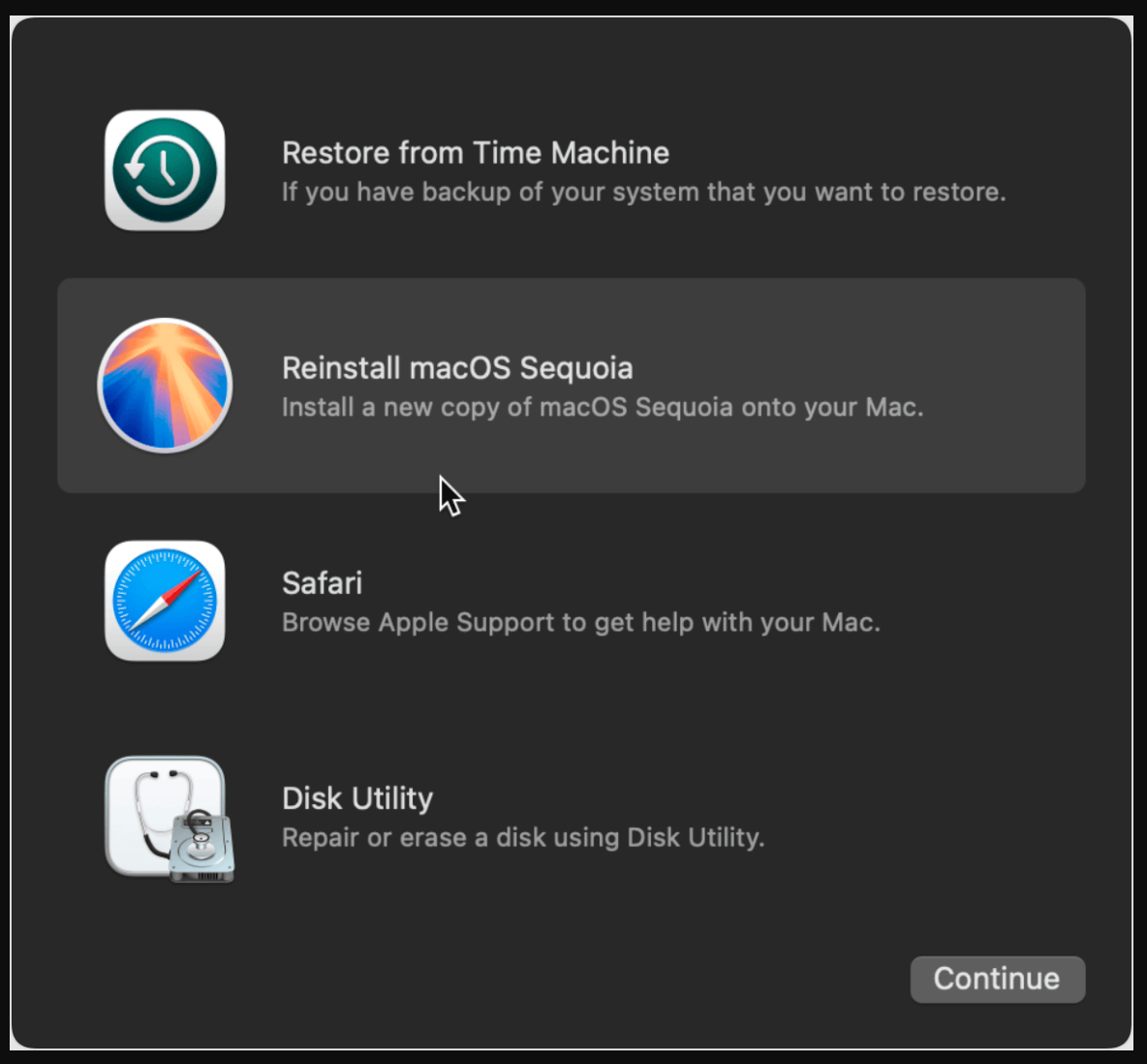This screenshot has width=1147, height=1064.
Task: Click the backup description text under Time Machine
Action: [643, 192]
